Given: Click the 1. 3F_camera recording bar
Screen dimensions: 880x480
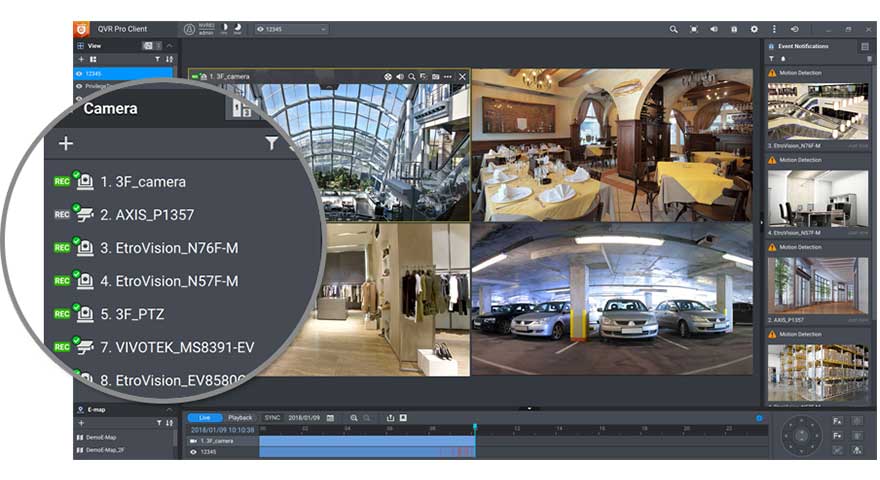Looking at the screenshot, I should (x=367, y=441).
